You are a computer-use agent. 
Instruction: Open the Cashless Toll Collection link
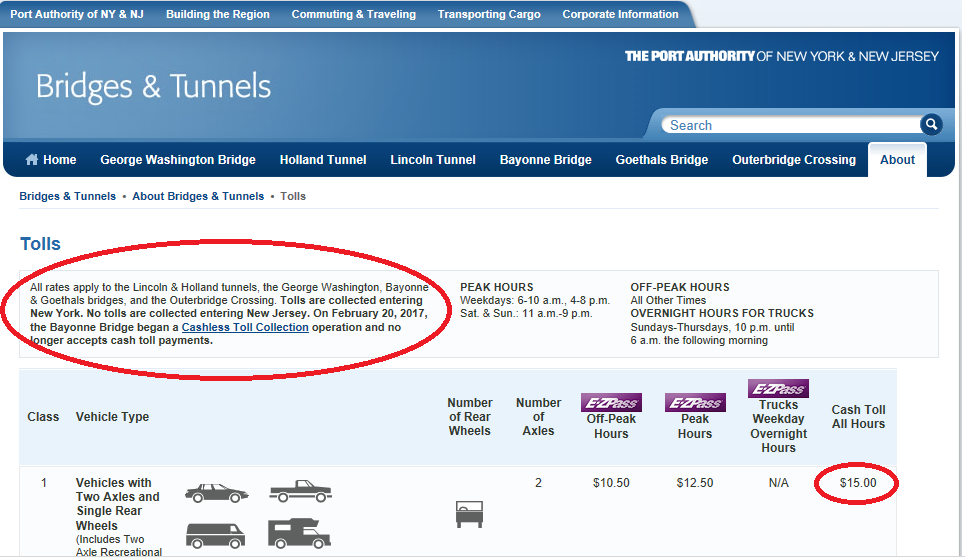tap(245, 327)
